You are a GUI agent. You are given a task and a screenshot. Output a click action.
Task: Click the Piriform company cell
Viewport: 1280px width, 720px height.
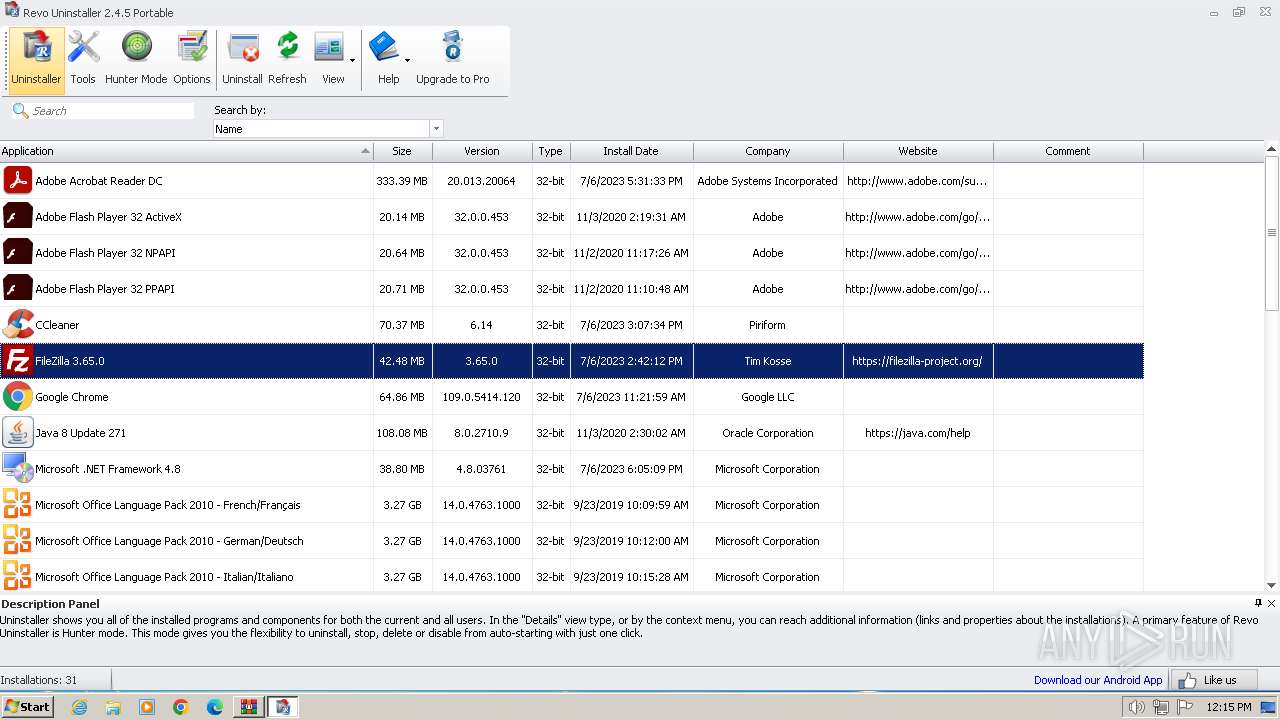[x=768, y=325]
